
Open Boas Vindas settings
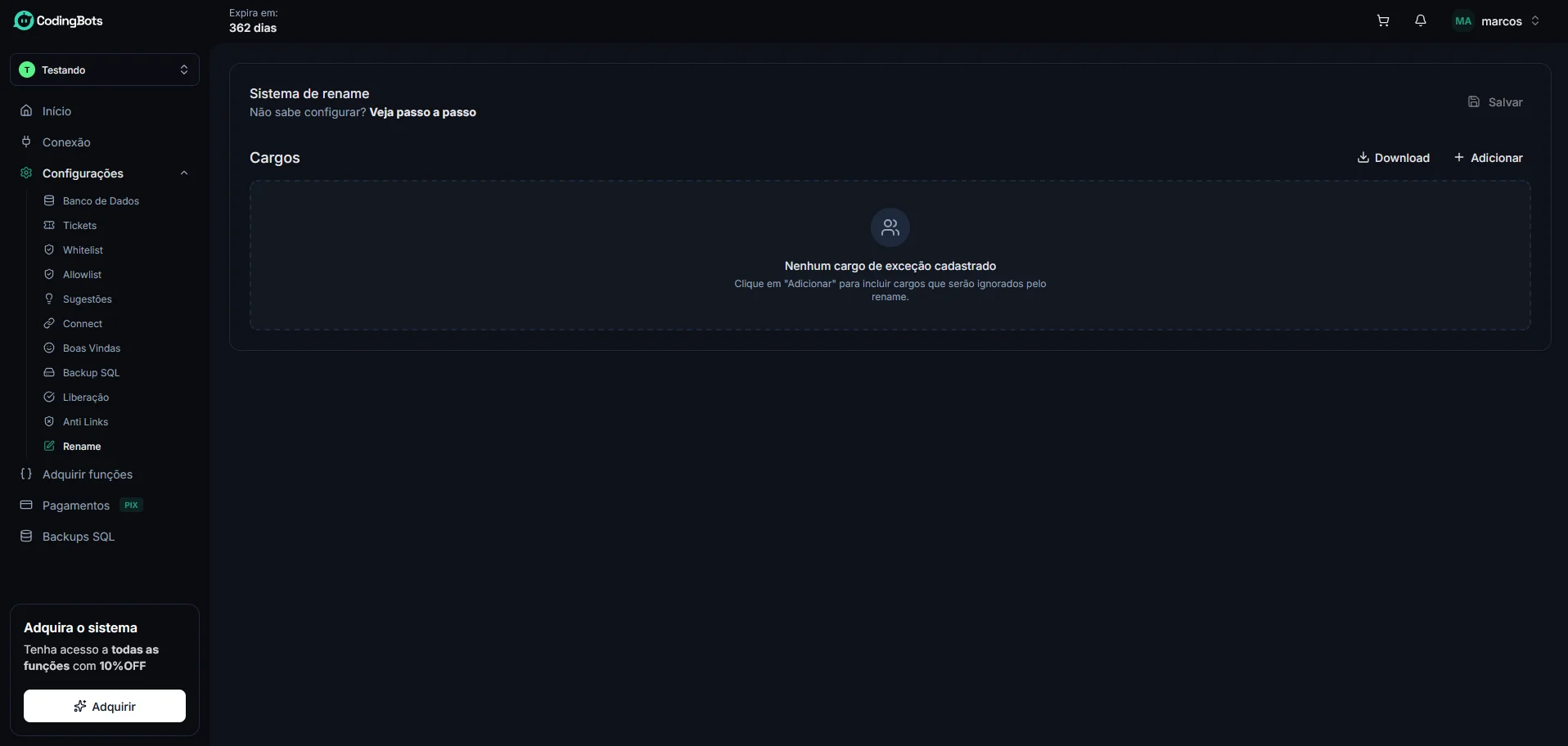tap(92, 348)
